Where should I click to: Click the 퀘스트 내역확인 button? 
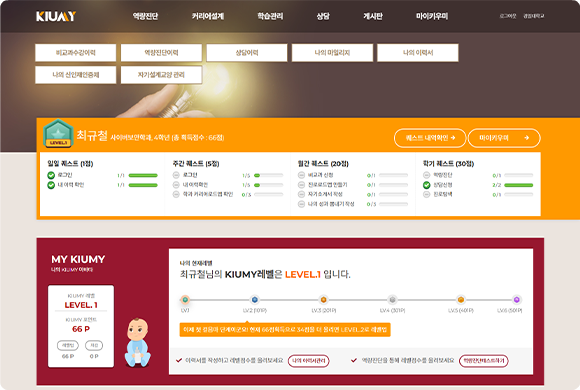pyautogui.click(x=430, y=138)
